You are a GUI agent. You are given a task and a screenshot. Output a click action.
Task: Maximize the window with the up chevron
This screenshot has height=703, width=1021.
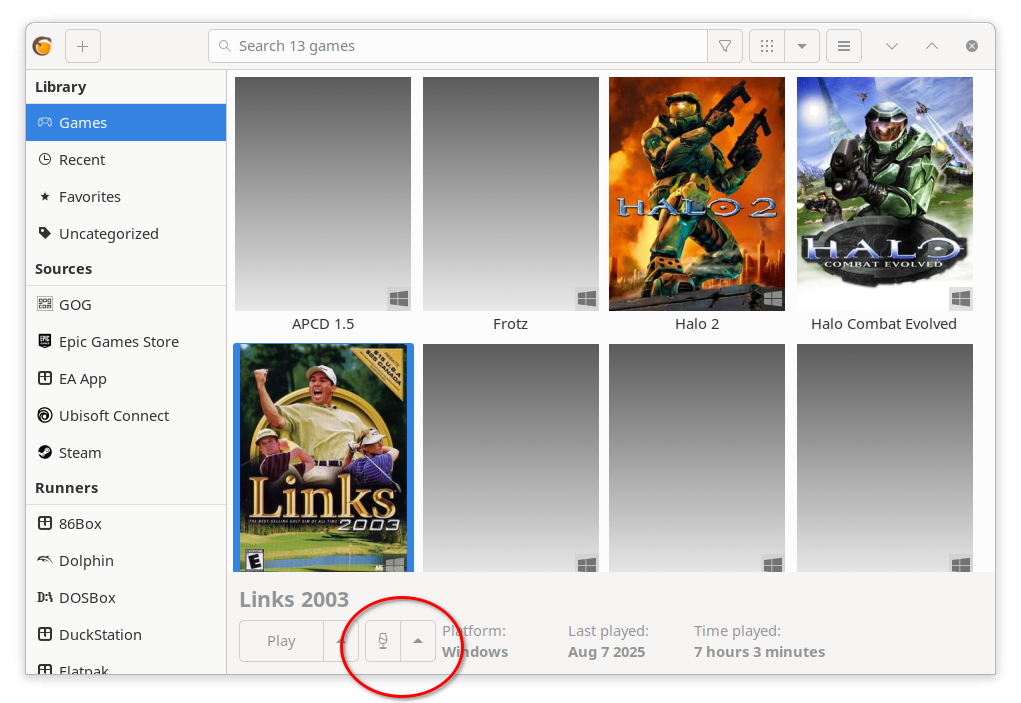coord(932,46)
